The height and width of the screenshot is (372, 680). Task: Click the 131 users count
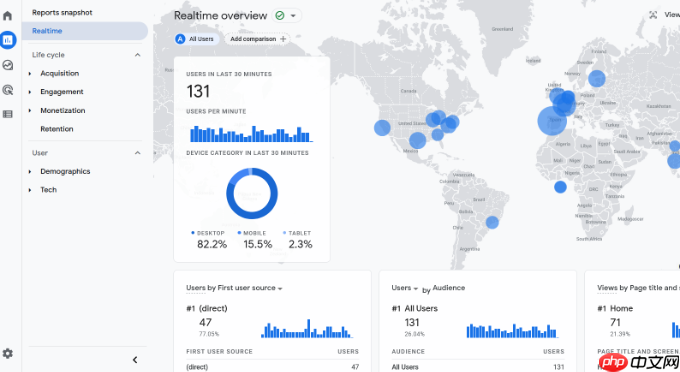coord(198,91)
